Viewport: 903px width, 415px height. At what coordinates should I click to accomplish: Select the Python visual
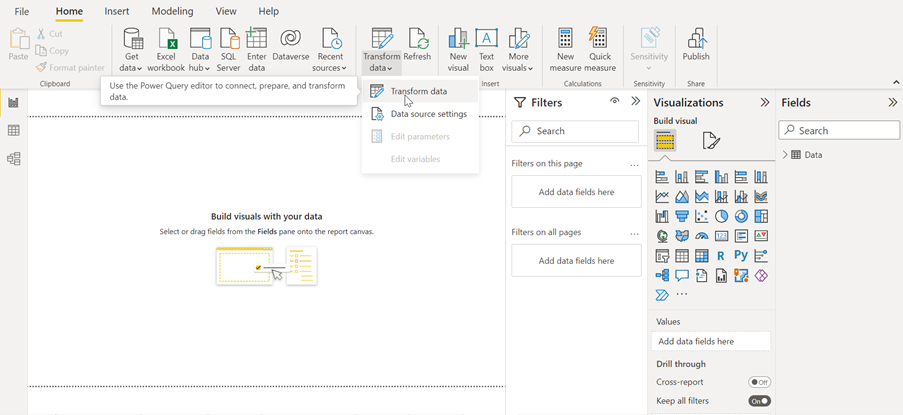(x=741, y=256)
